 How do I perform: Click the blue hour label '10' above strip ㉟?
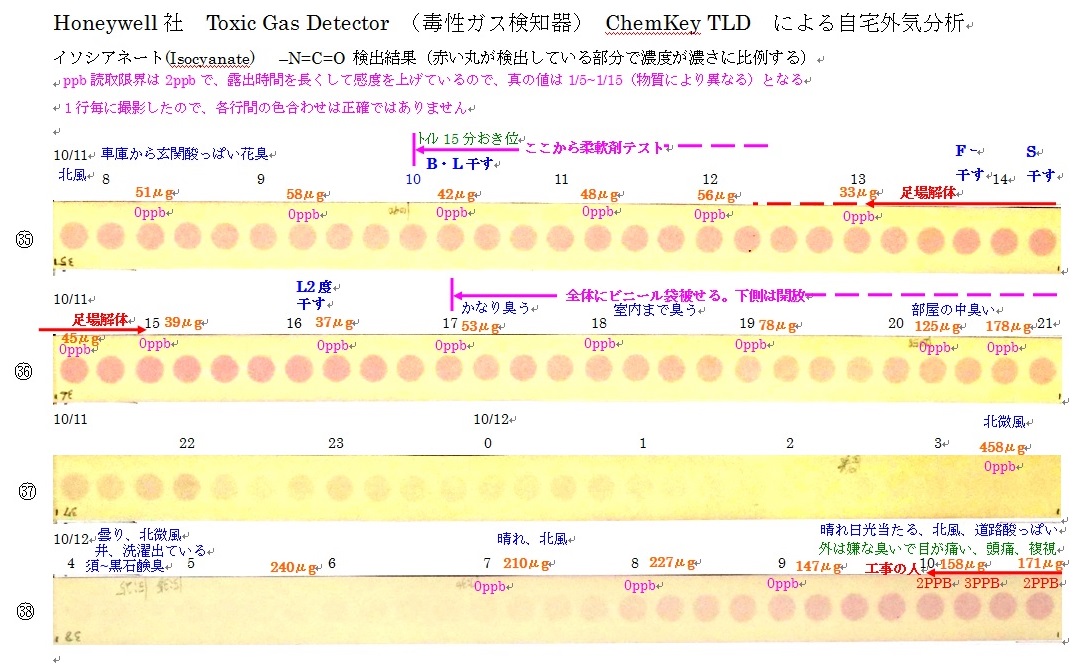coord(412,179)
